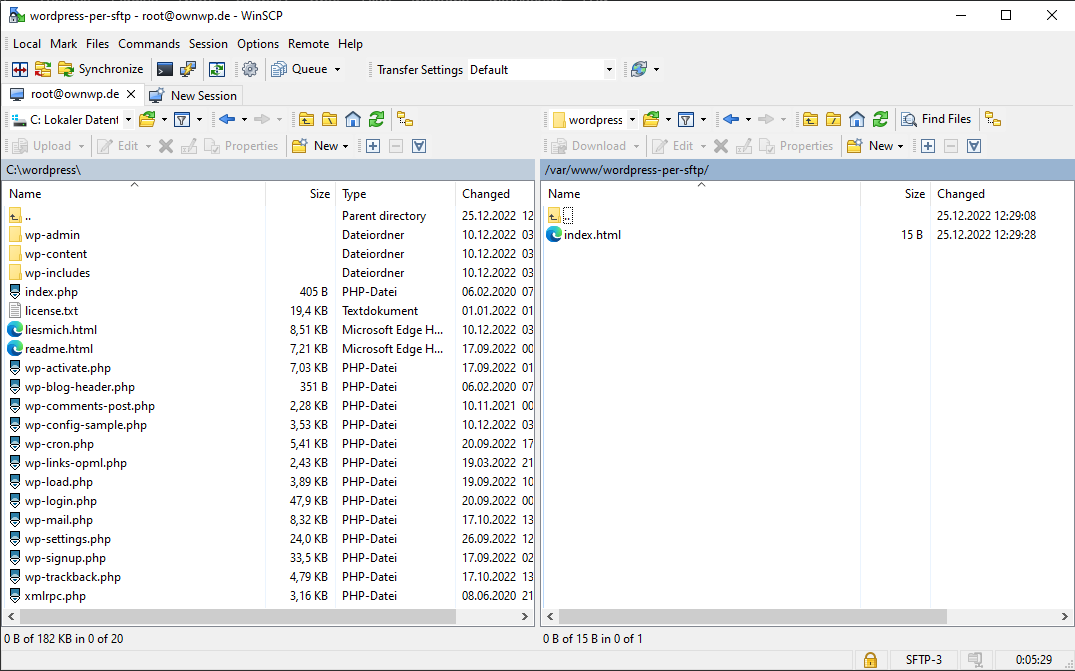Click the padlock icon in status bar
Viewport: 1075px width, 671px height.
pyautogui.click(x=869, y=660)
